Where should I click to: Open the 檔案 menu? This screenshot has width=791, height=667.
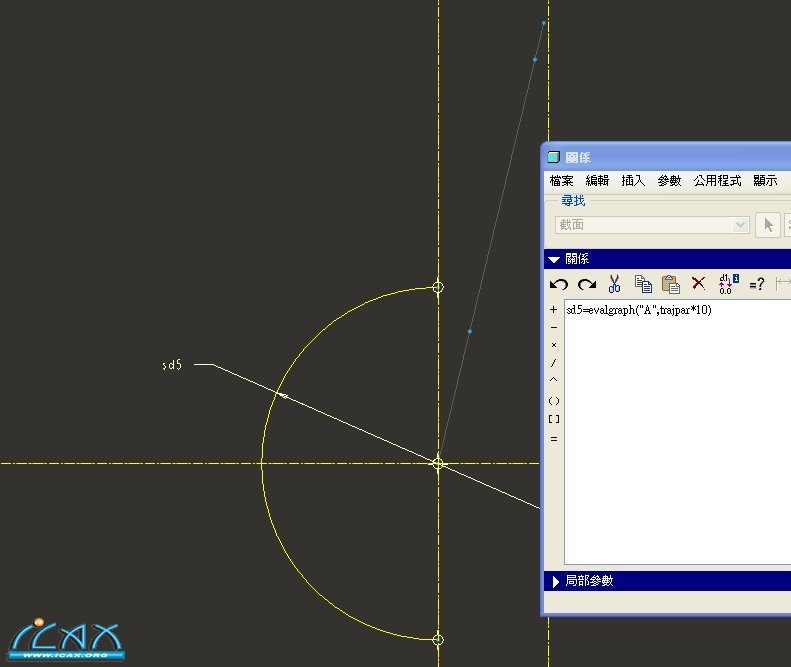[x=561, y=181]
